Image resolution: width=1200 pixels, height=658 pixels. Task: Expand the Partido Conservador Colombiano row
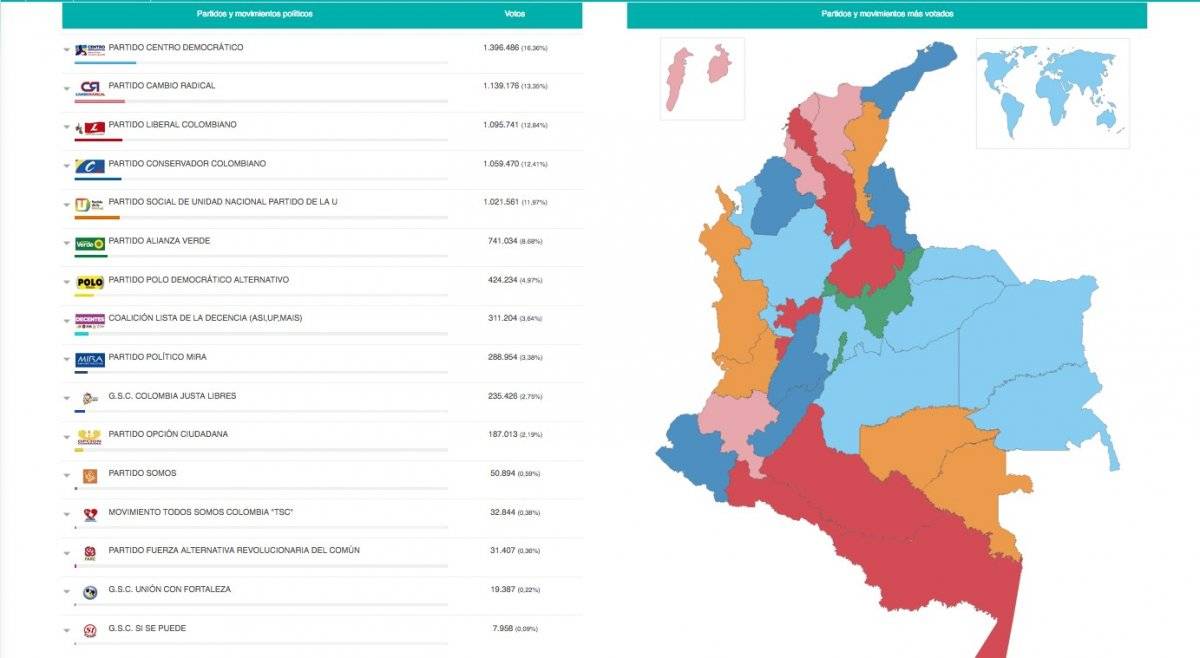click(x=67, y=165)
